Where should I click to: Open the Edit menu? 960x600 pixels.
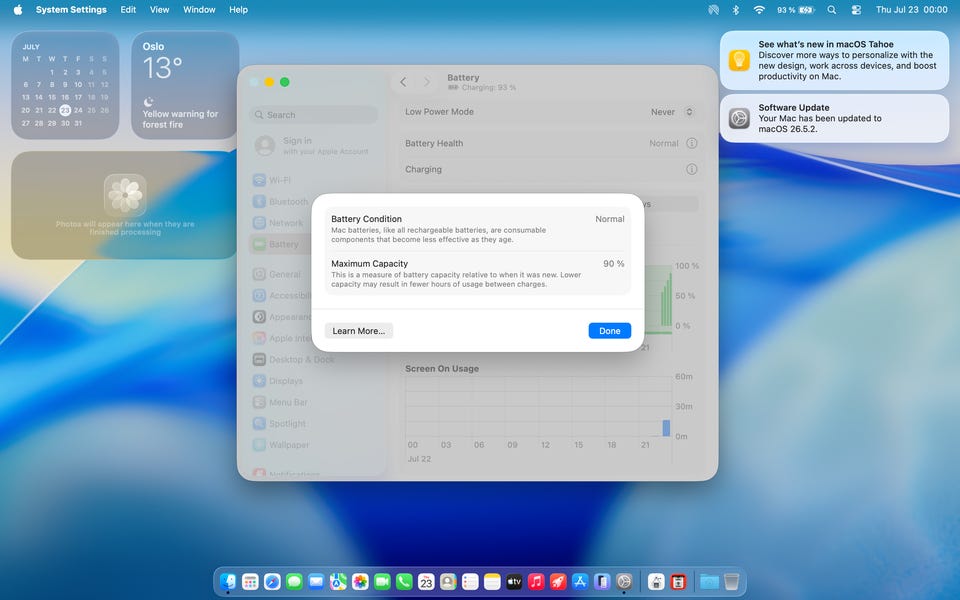[128, 10]
